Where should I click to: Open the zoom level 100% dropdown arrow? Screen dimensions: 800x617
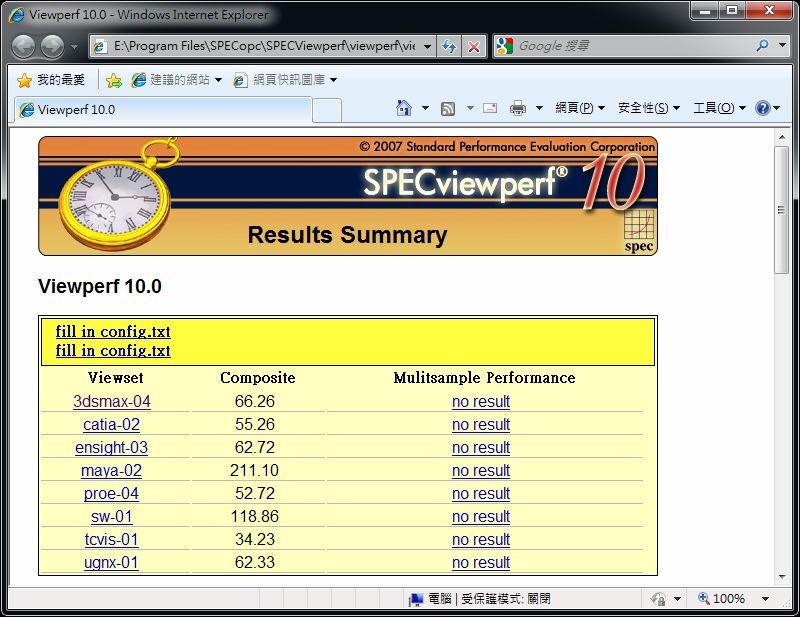point(765,598)
